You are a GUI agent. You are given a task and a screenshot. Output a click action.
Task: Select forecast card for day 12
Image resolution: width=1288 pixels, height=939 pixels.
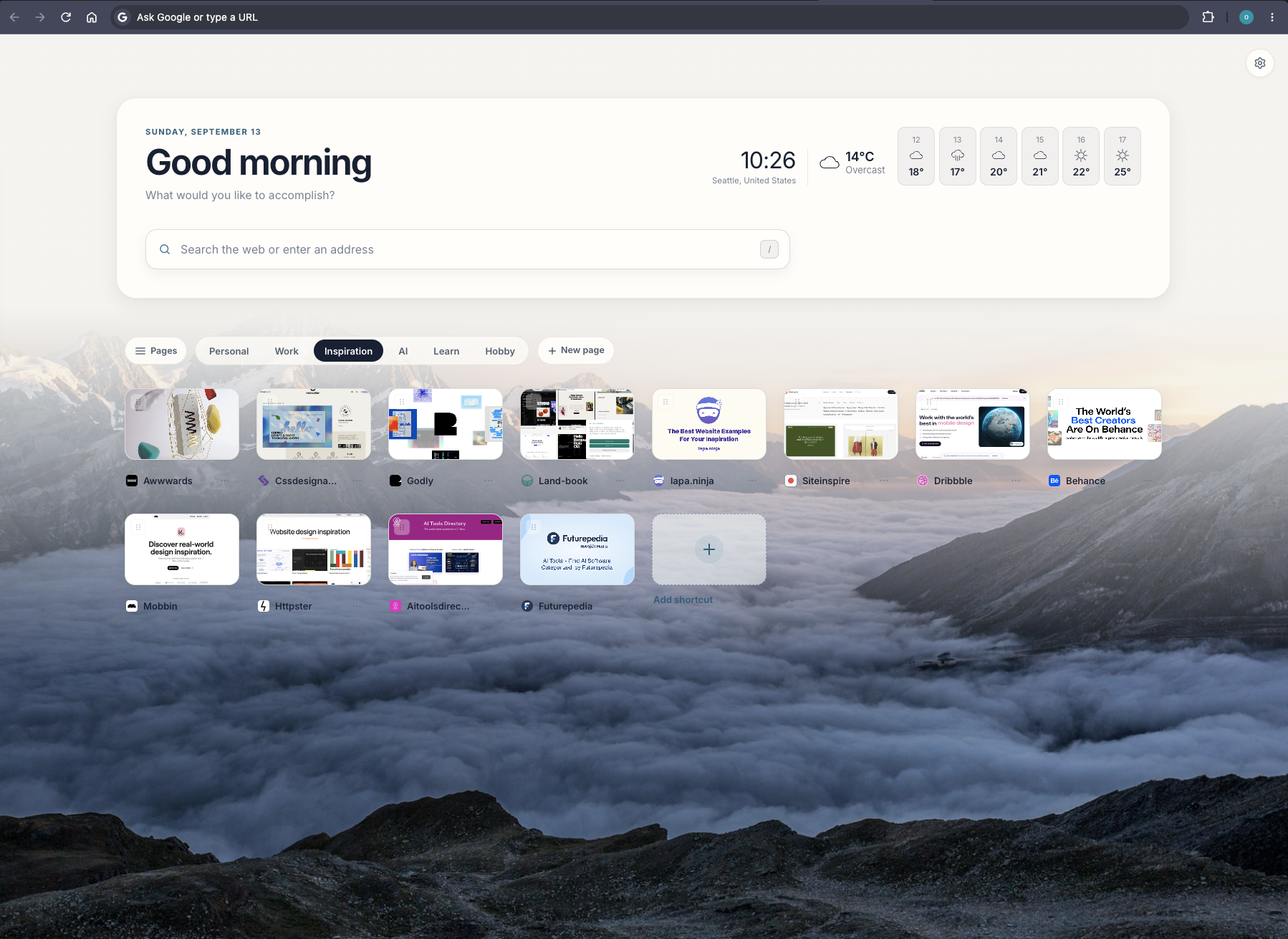click(916, 156)
